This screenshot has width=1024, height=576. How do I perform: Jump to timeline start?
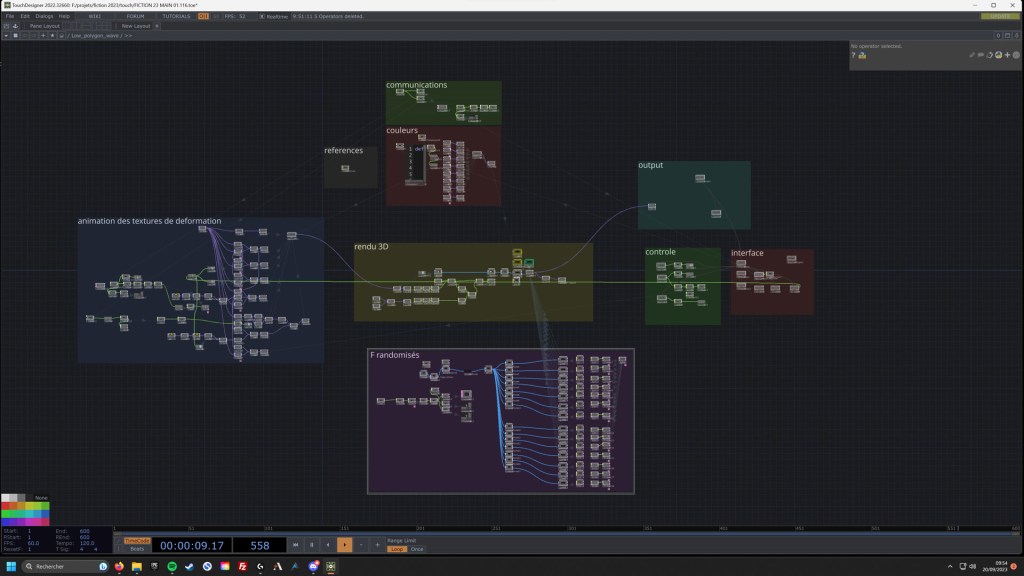coord(295,545)
